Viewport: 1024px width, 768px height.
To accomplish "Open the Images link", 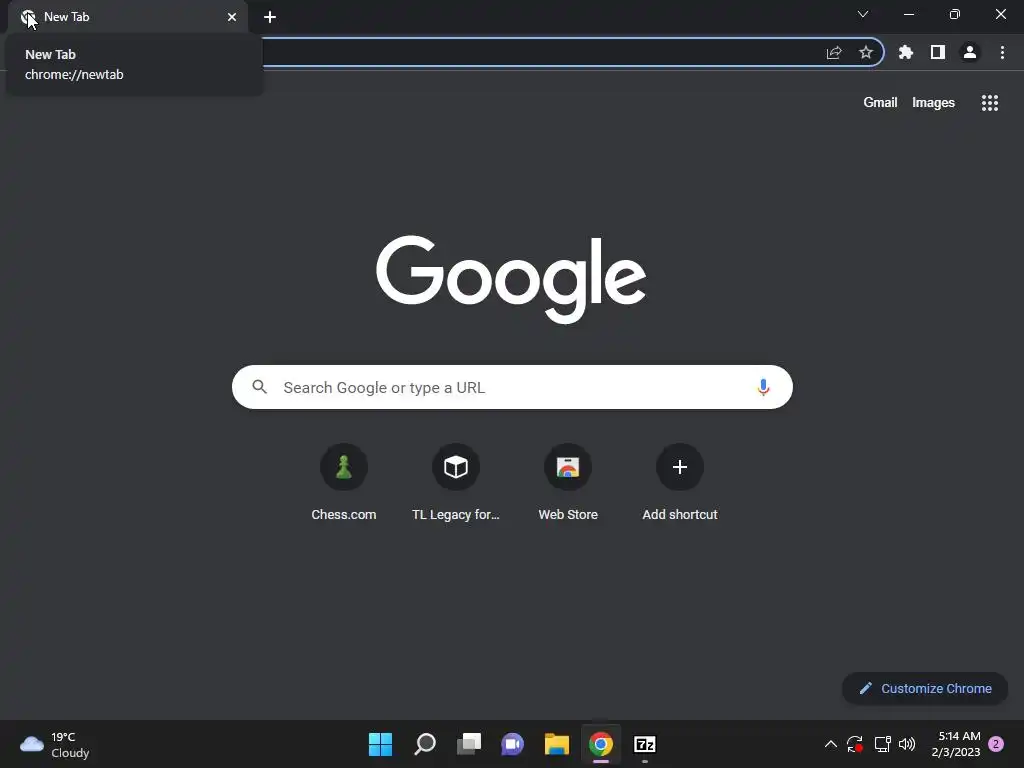I will (933, 103).
